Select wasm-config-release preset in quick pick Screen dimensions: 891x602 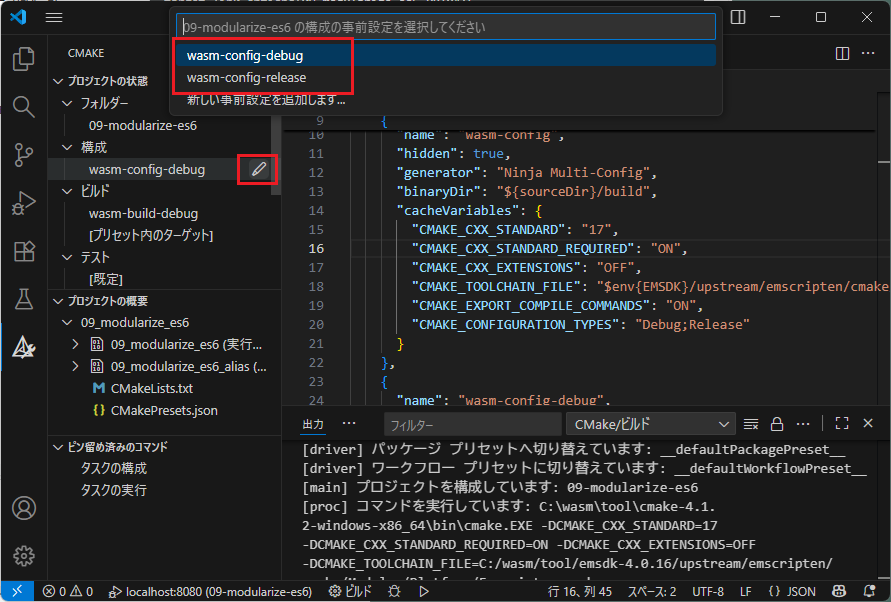[446, 77]
